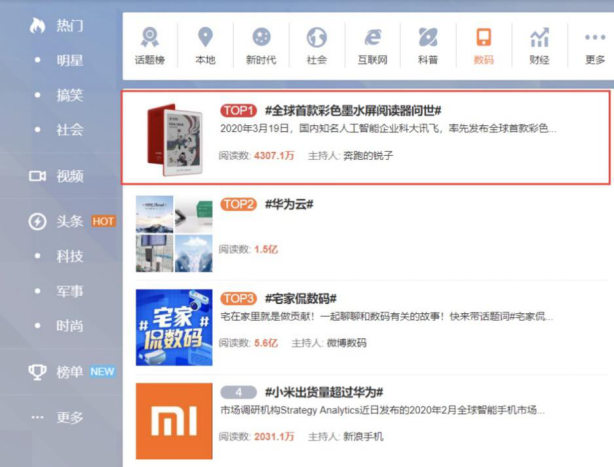
Task: Open the 头条 sidebar label
Action: (x=70, y=222)
